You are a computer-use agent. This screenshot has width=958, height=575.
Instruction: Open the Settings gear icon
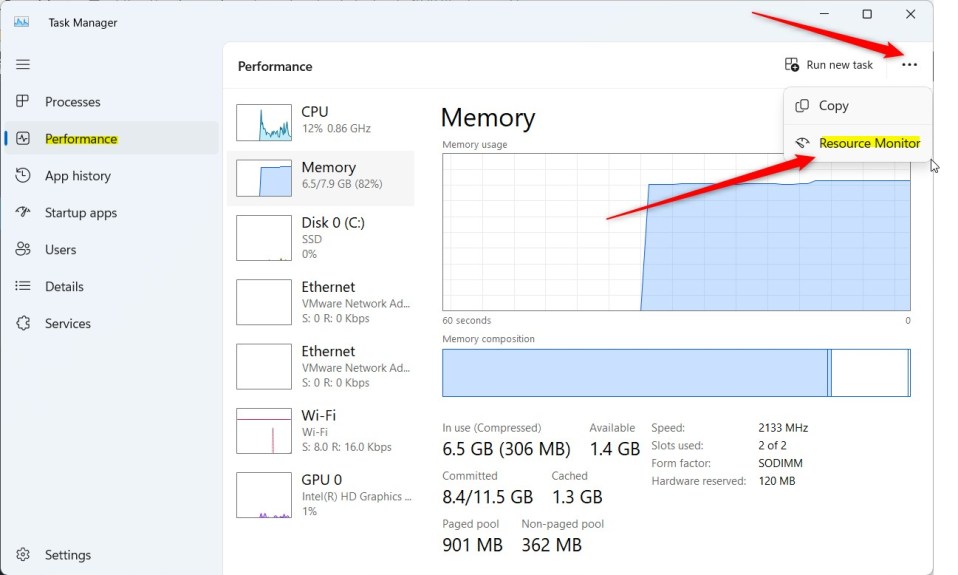(23, 555)
